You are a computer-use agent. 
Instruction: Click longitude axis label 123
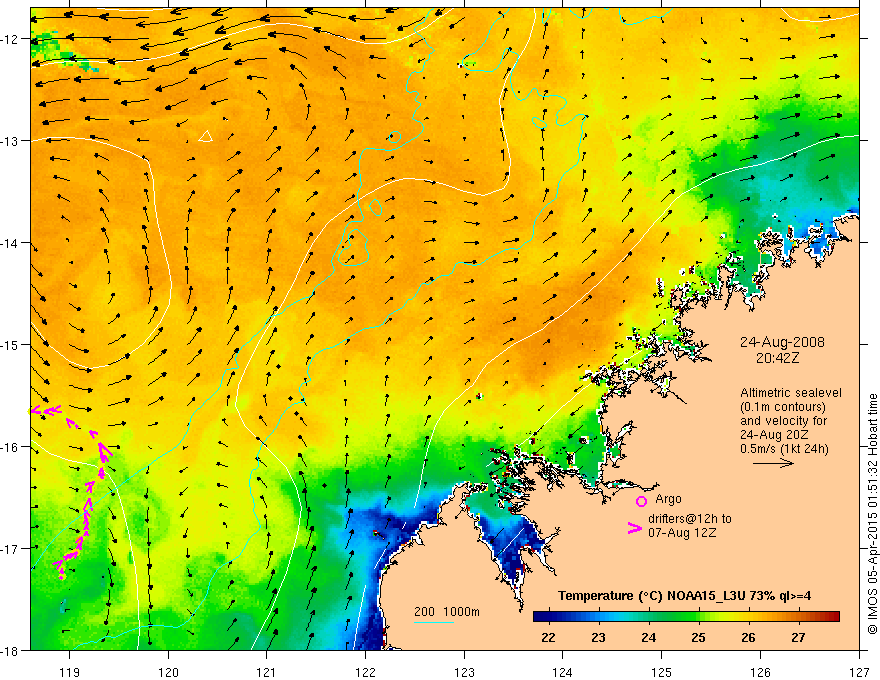pyautogui.click(x=464, y=672)
